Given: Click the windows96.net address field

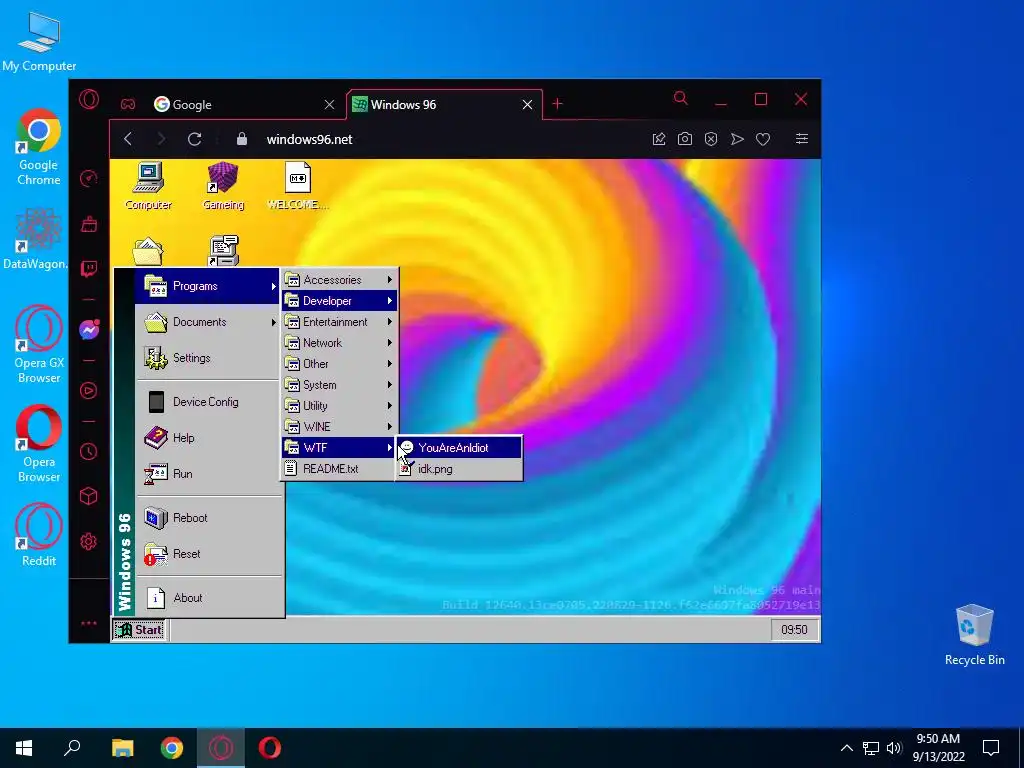Looking at the screenshot, I should [310, 139].
